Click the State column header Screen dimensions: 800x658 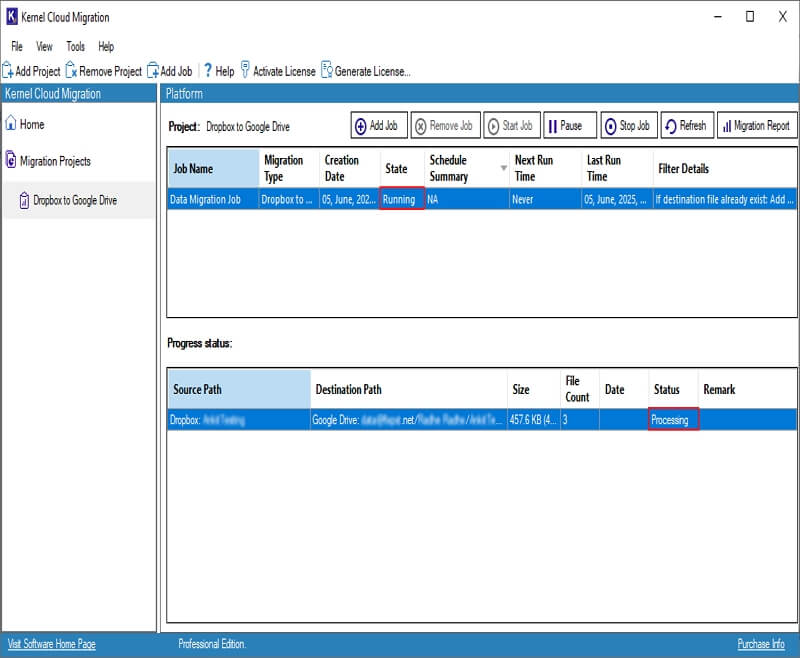pos(402,168)
